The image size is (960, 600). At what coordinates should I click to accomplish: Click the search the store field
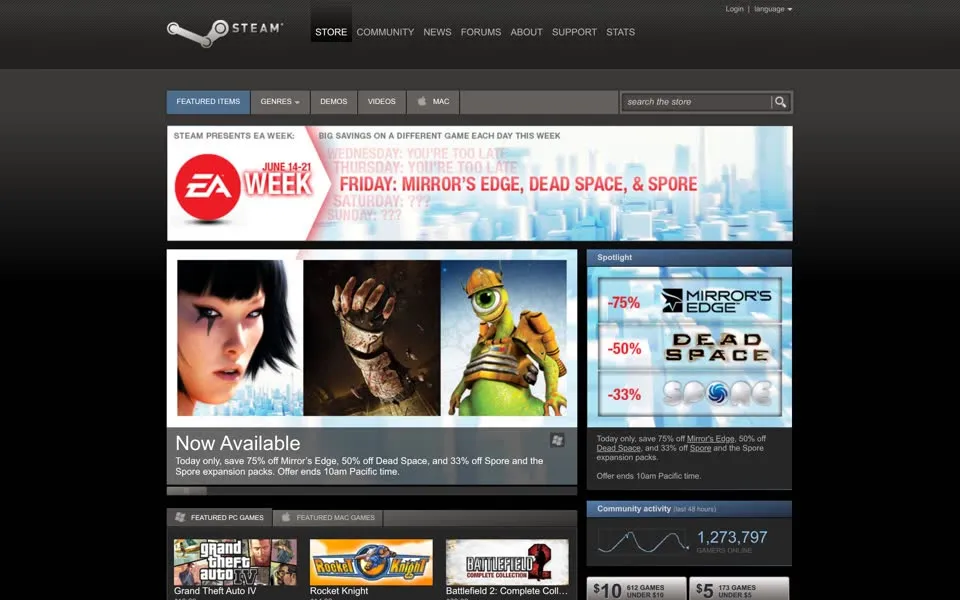coord(696,102)
